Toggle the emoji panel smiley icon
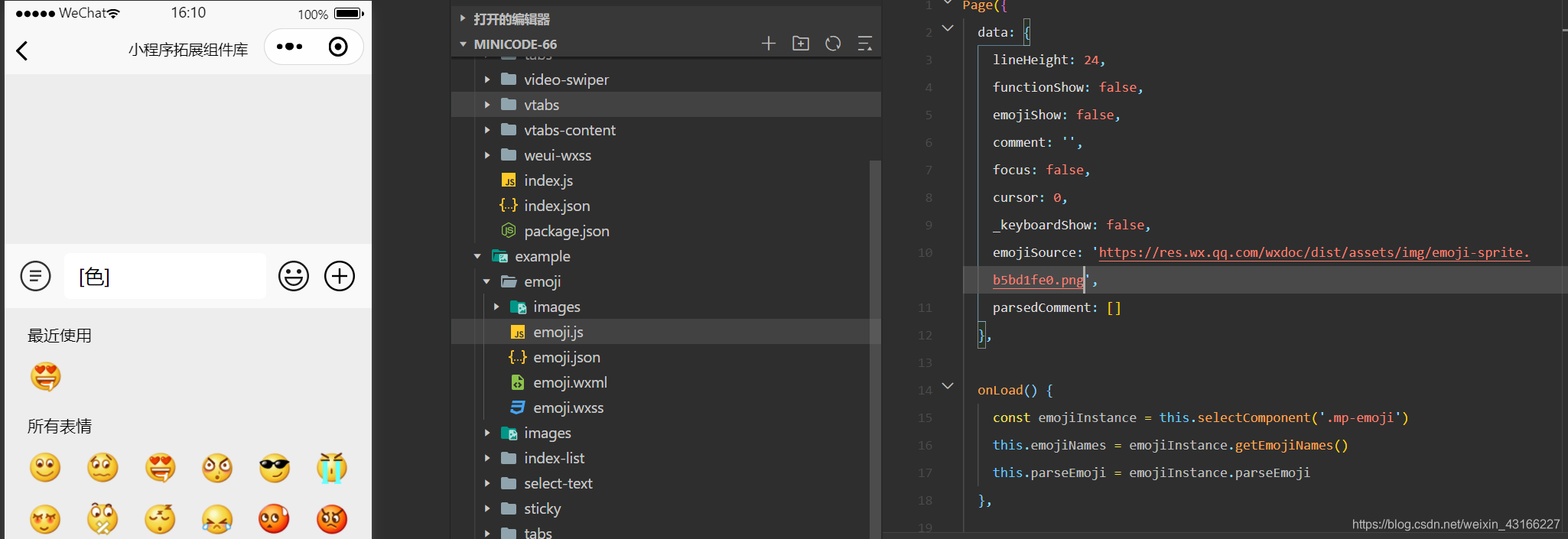The height and width of the screenshot is (539, 1568). click(294, 276)
